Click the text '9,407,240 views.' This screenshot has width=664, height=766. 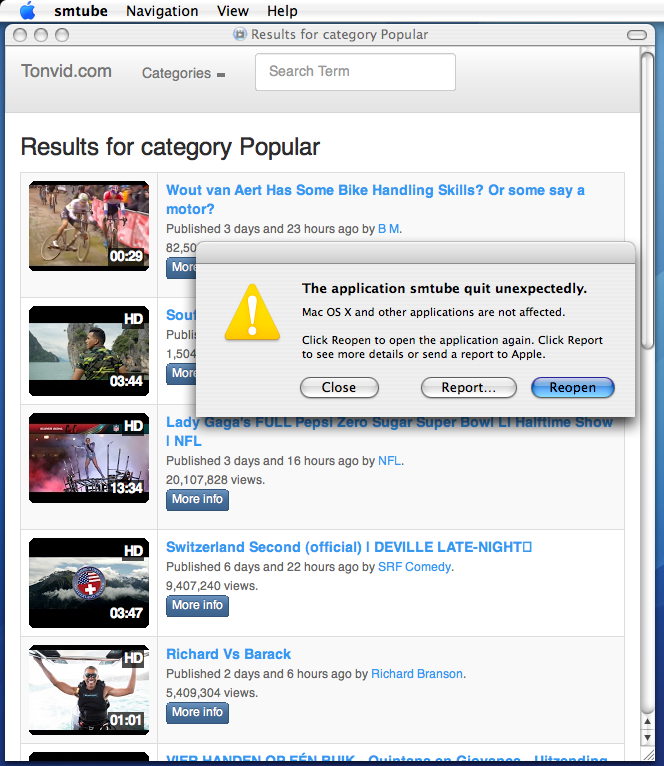pyautogui.click(x=212, y=586)
